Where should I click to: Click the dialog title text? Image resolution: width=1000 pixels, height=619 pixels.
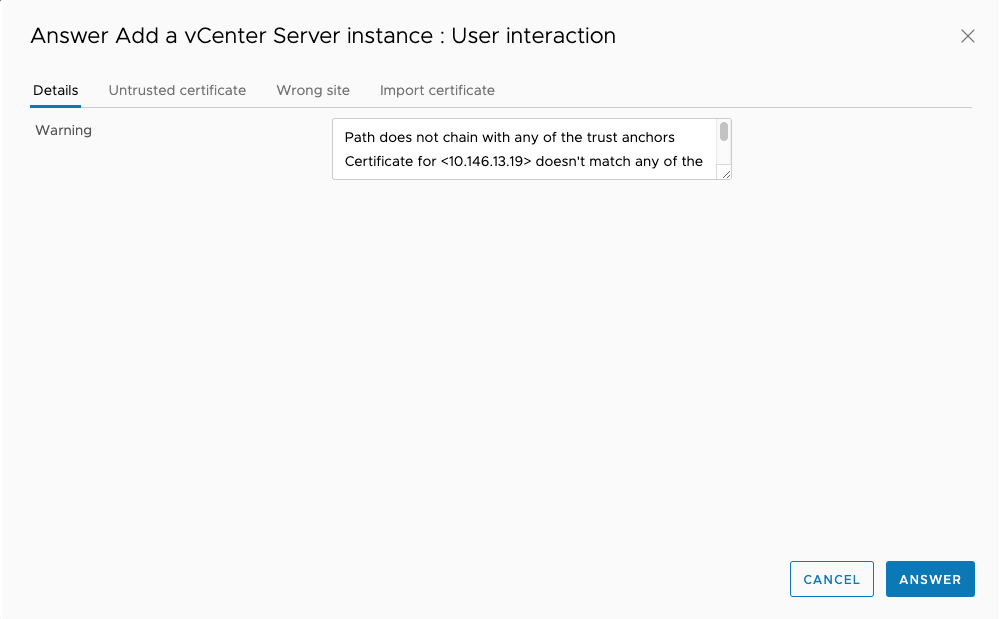click(323, 36)
